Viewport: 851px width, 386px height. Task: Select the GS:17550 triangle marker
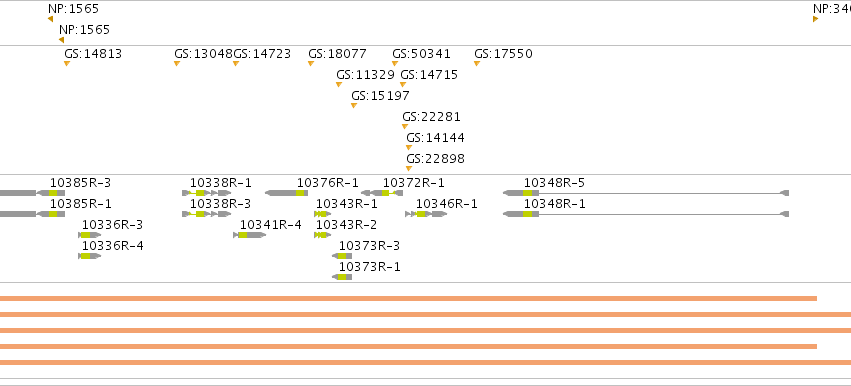point(477,64)
